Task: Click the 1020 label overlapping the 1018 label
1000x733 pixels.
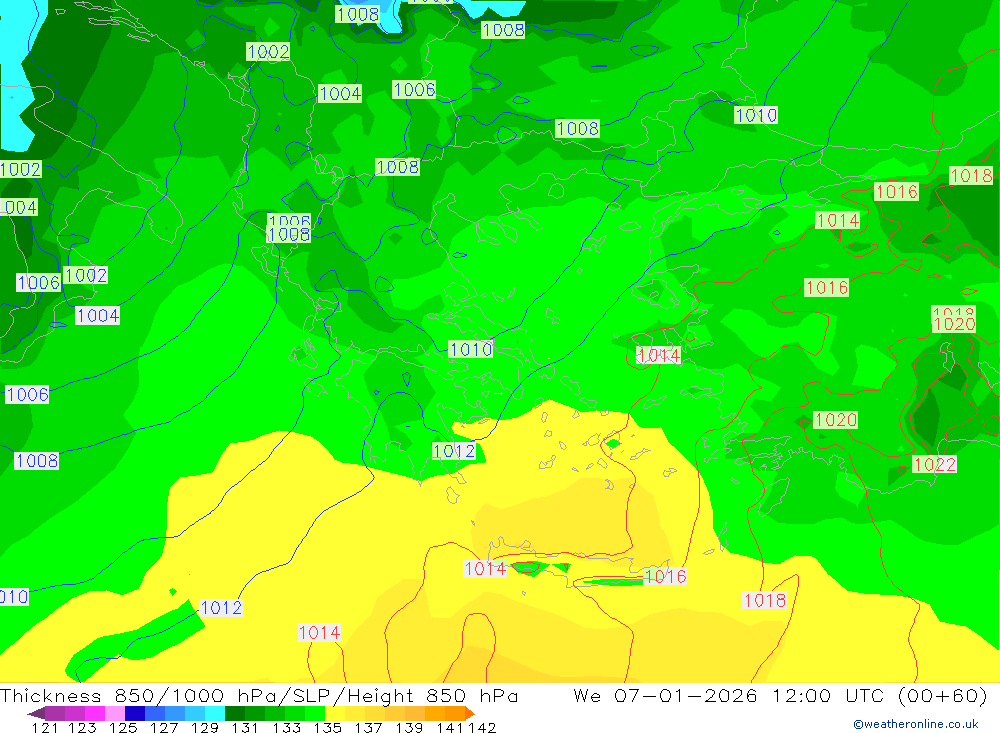Action: (x=953, y=324)
